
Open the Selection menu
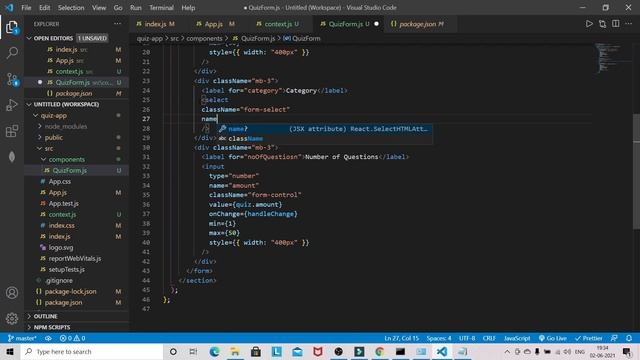71,8
